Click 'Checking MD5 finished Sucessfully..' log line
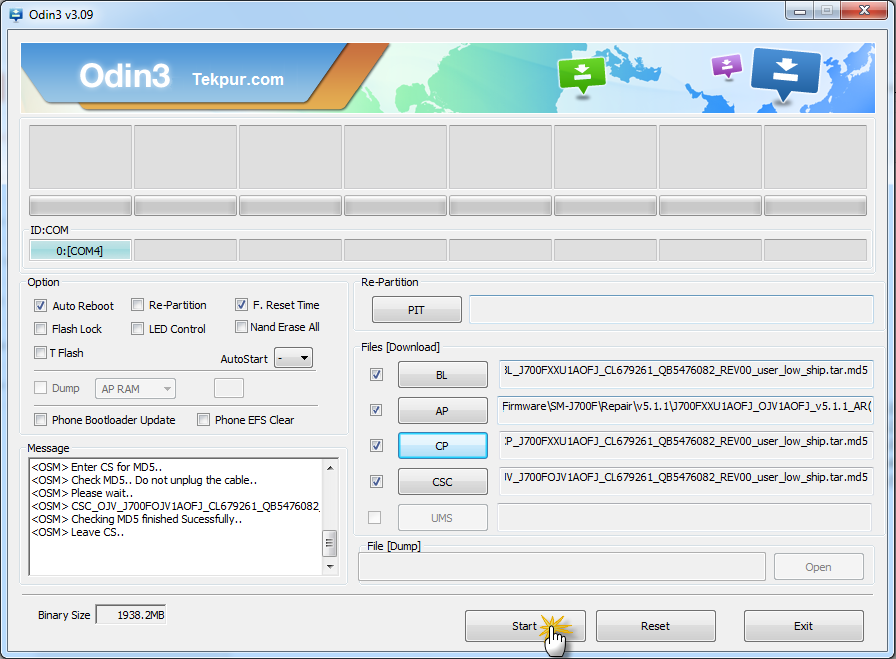 [137, 519]
